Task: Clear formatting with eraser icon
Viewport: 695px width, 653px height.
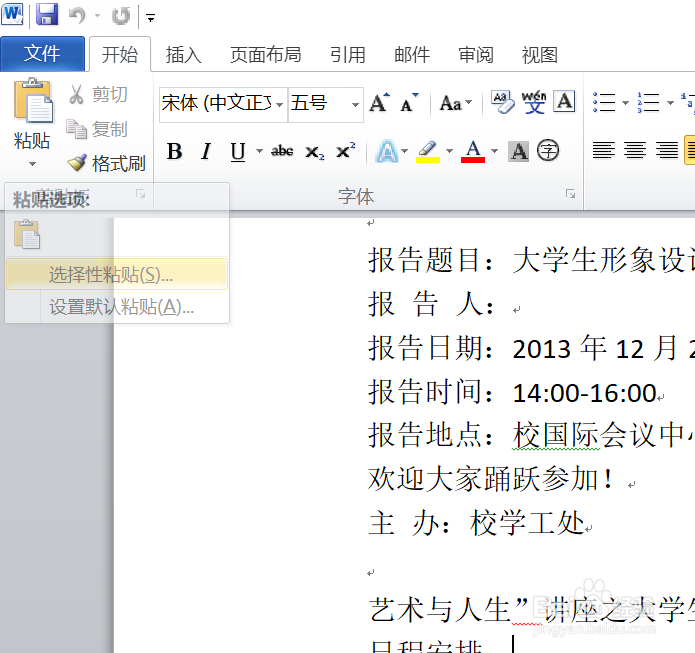Action: tap(503, 102)
